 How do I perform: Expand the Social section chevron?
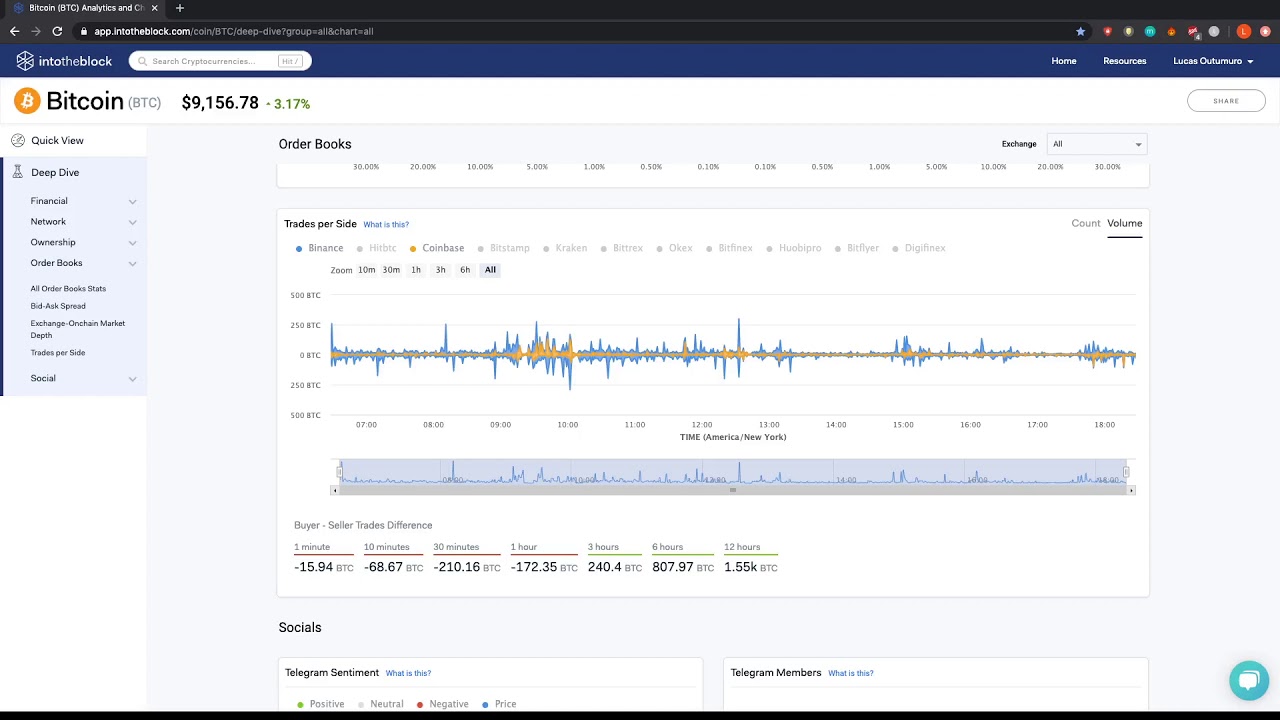132,379
